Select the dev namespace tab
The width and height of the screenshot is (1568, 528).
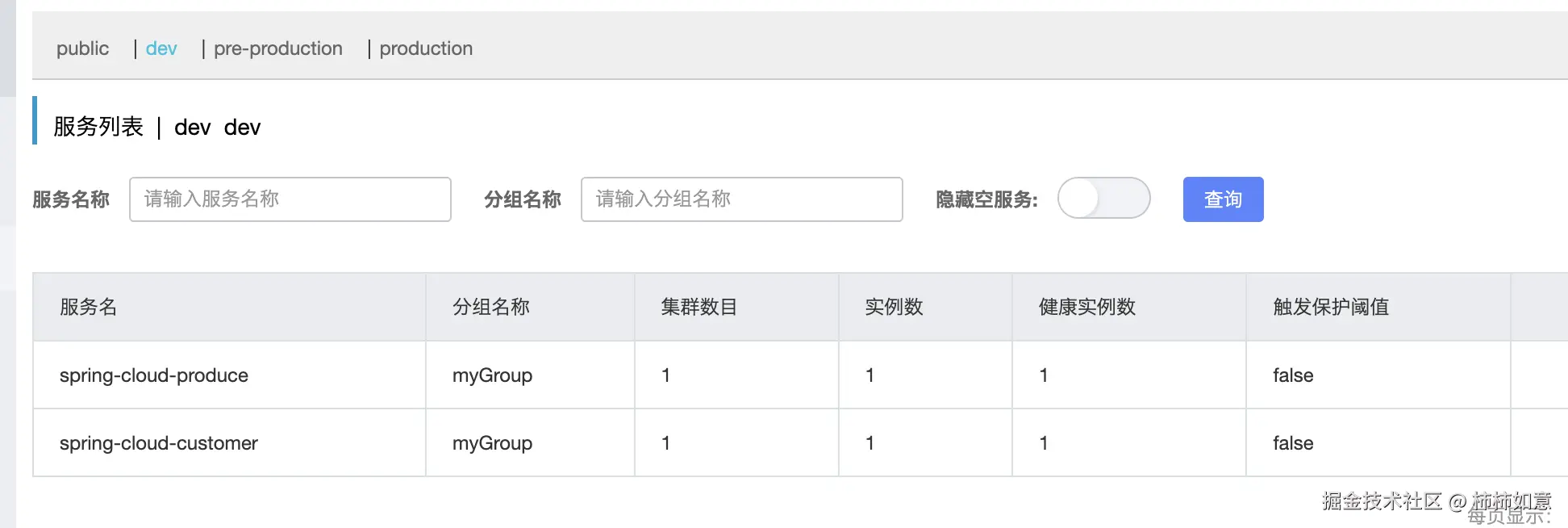point(161,48)
